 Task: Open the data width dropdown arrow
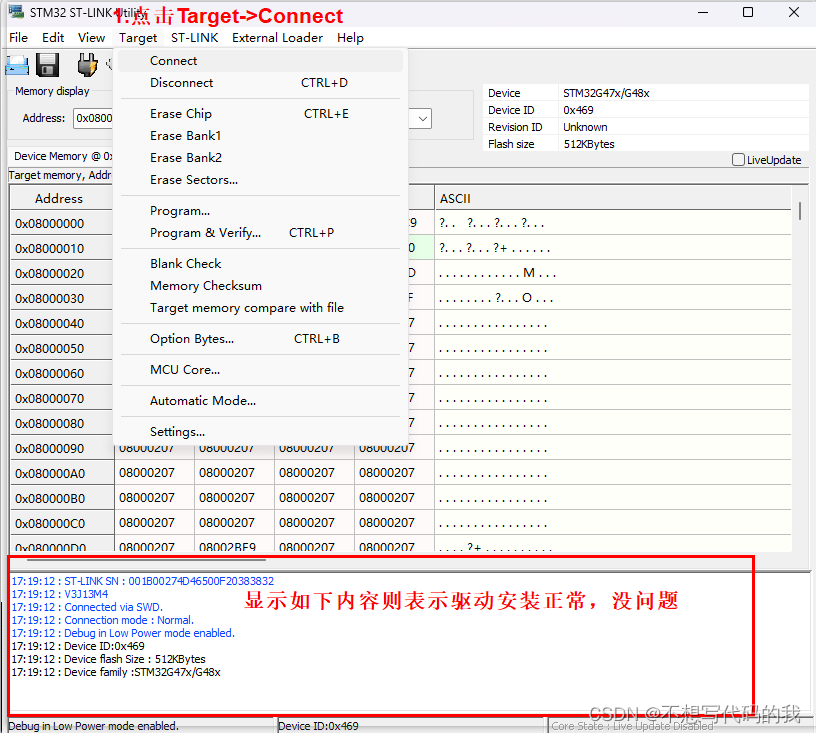coord(423,119)
